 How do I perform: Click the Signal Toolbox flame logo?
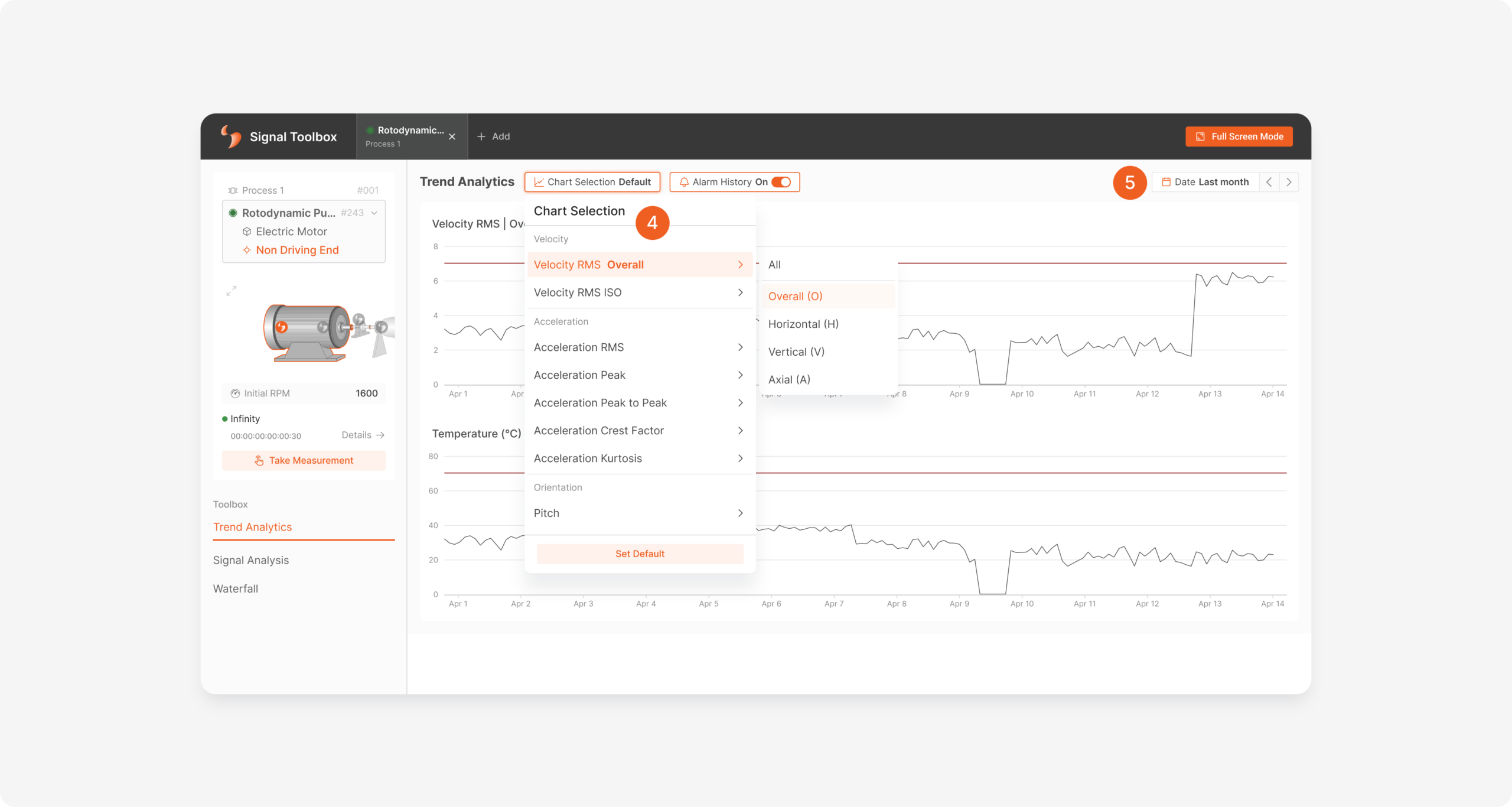231,136
